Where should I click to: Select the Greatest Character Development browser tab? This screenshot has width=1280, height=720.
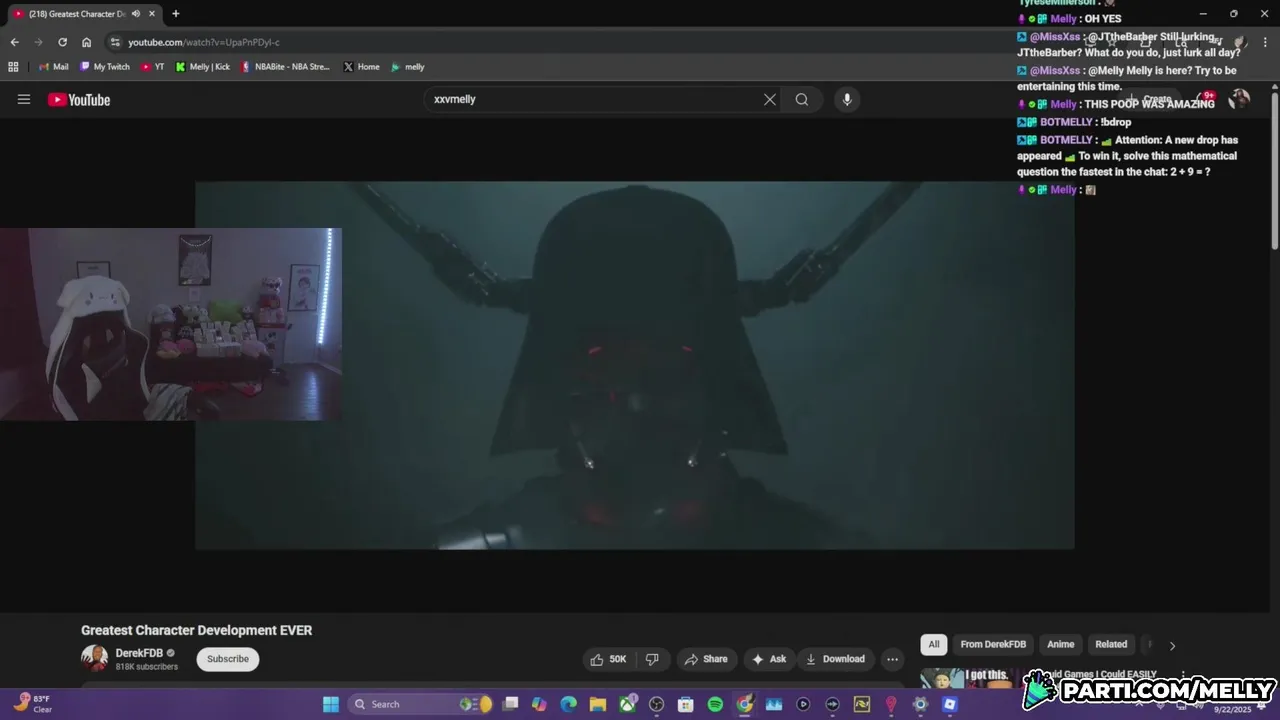[x=80, y=14]
